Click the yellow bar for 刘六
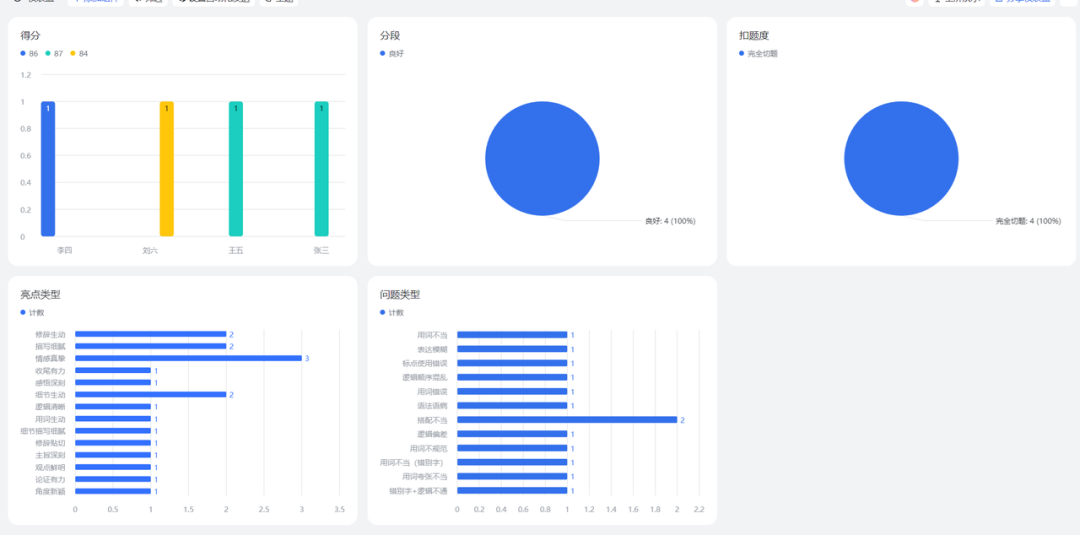1080x535 pixels. coord(167,169)
